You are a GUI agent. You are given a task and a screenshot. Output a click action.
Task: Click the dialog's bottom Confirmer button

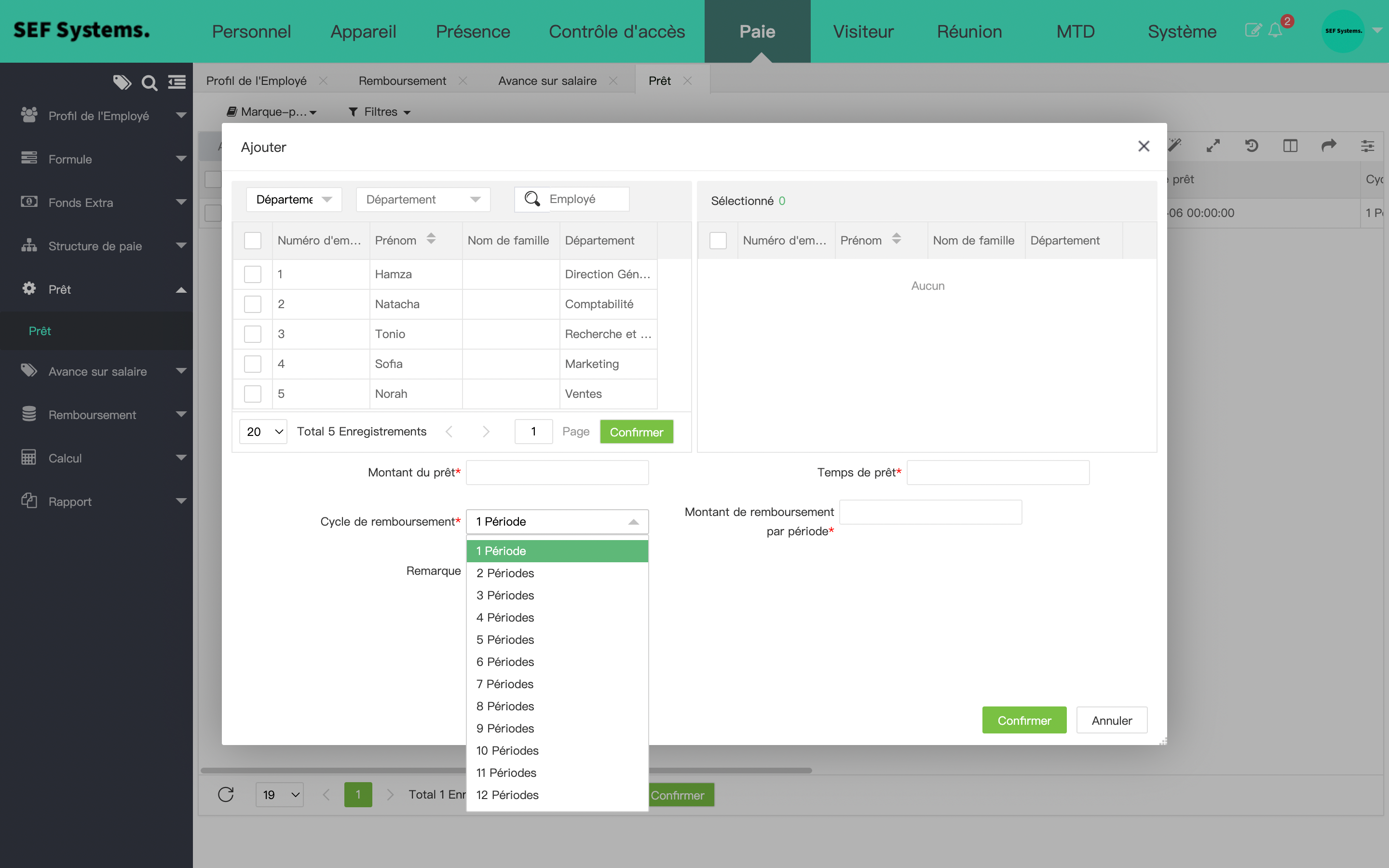tap(1024, 720)
